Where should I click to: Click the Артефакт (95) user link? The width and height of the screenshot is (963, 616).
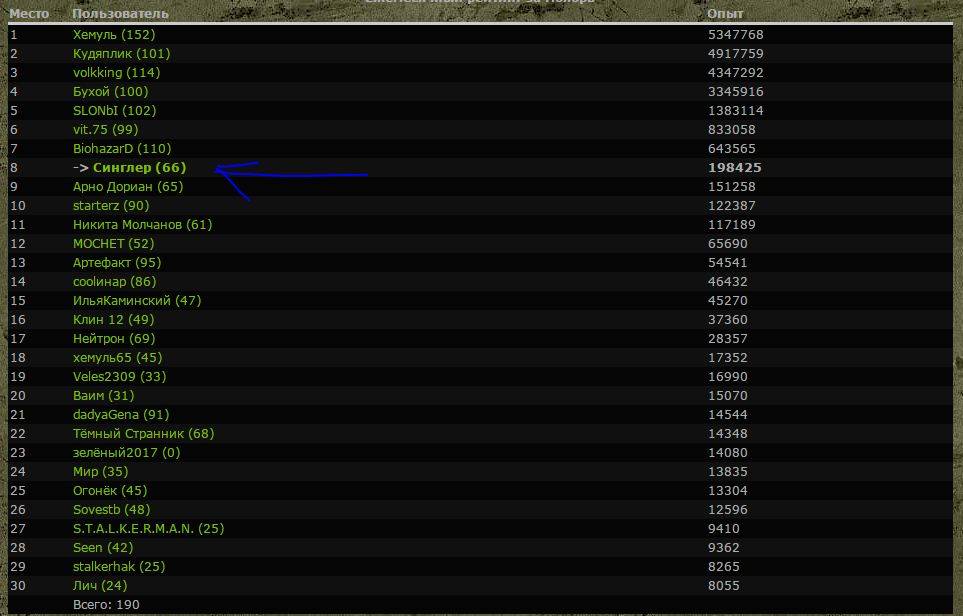pos(116,263)
